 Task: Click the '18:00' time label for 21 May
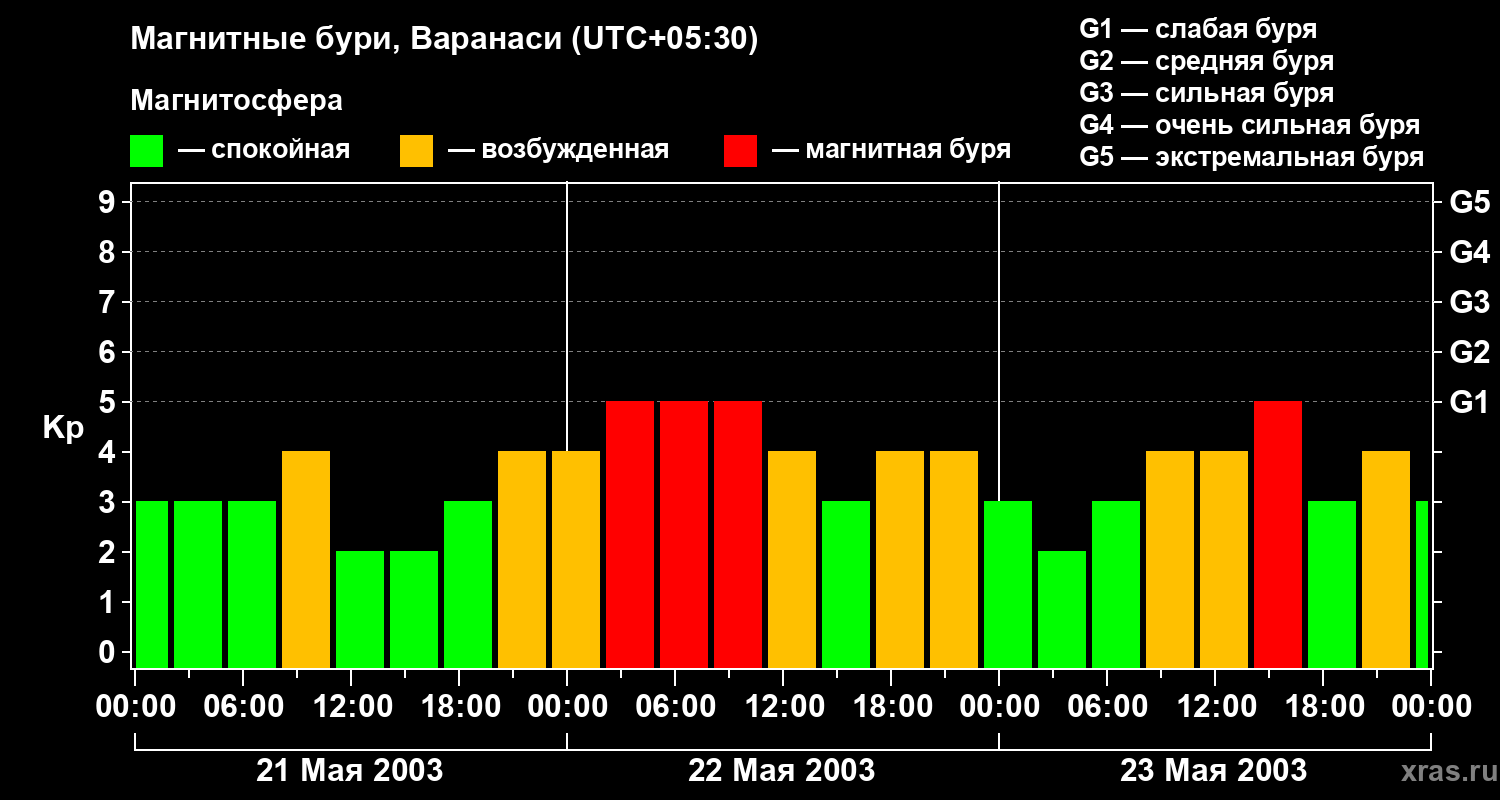coord(459,707)
